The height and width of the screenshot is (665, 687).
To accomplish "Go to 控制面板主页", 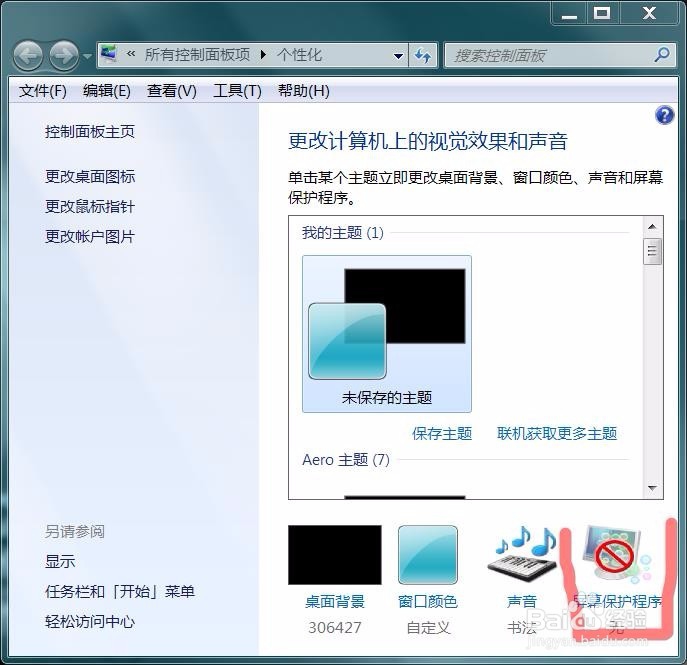I will tap(90, 131).
